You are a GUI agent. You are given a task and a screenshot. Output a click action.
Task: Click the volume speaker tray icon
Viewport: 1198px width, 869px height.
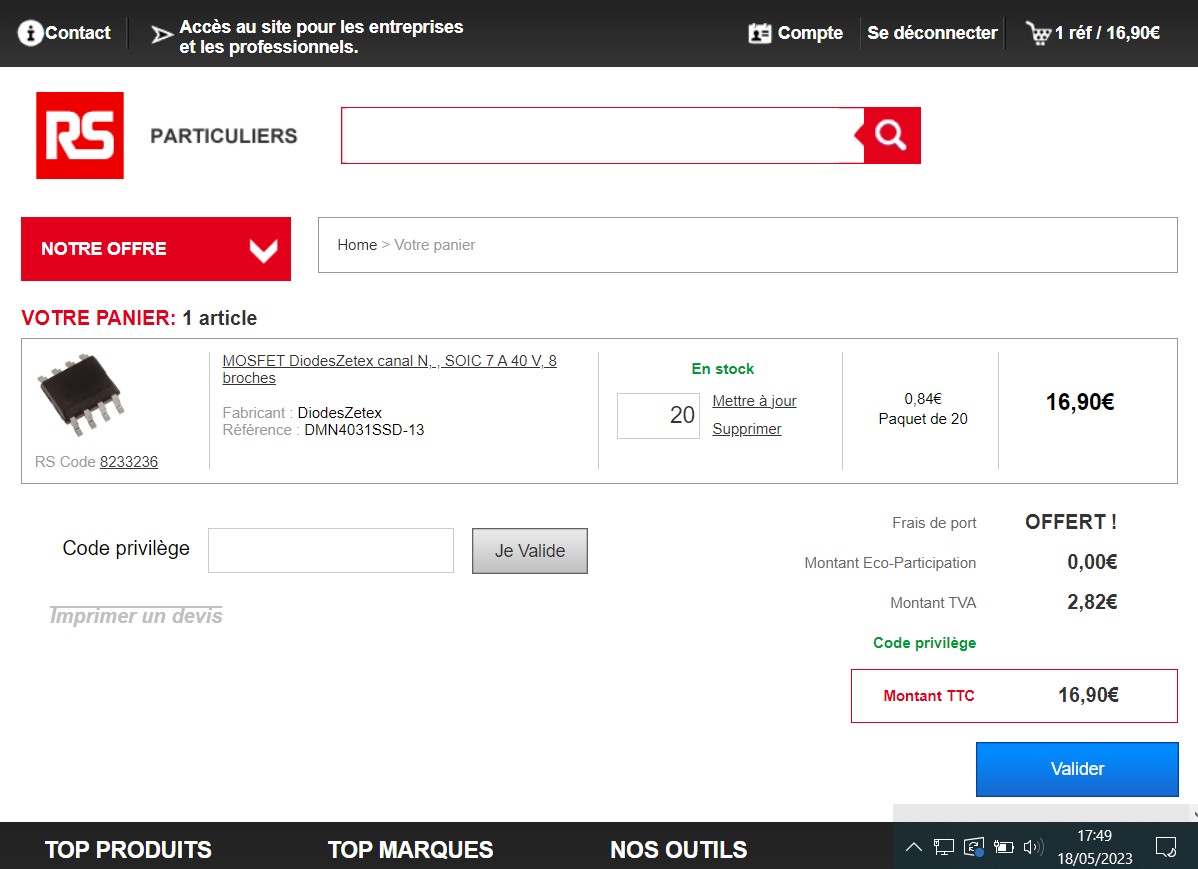[1033, 846]
